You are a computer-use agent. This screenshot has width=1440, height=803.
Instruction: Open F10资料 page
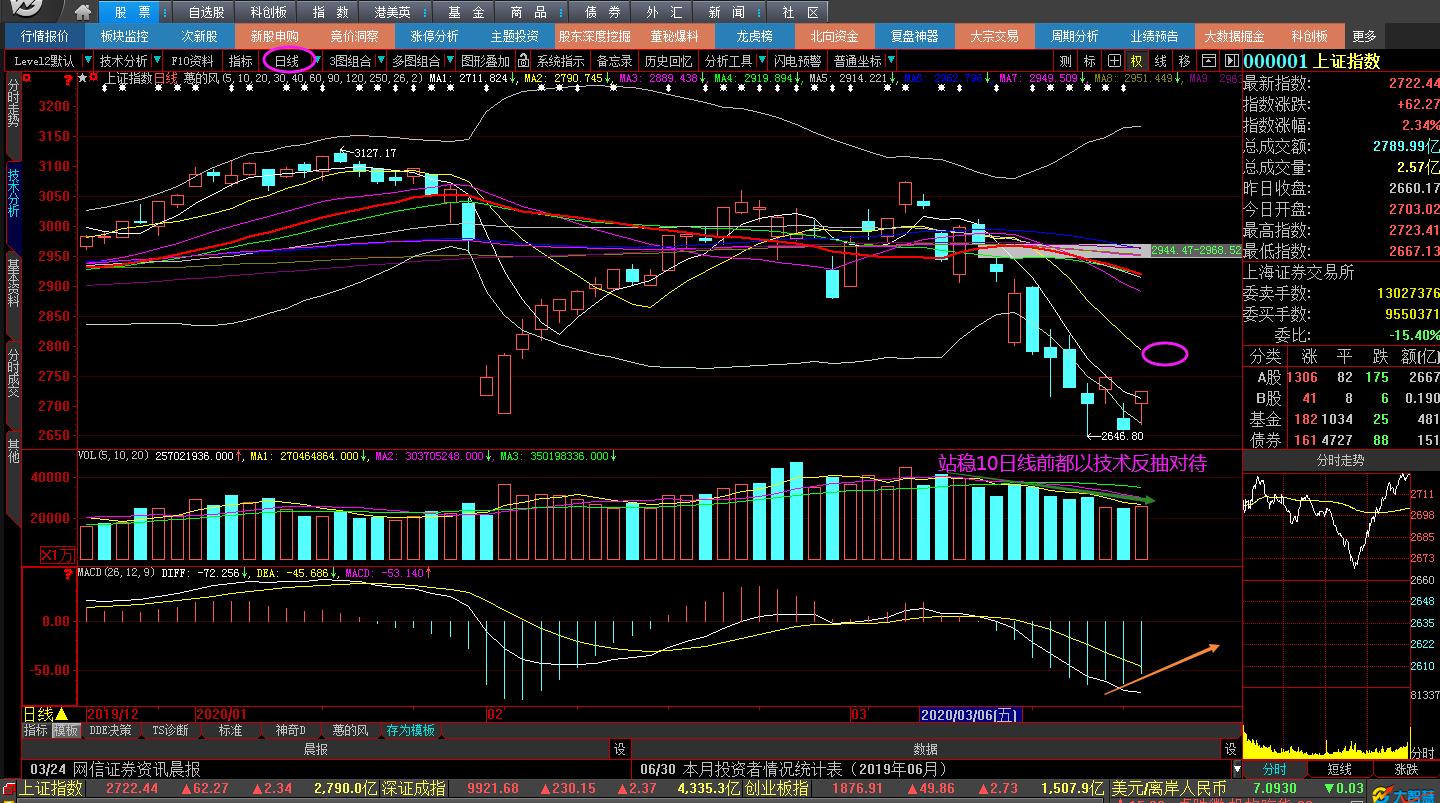194,61
